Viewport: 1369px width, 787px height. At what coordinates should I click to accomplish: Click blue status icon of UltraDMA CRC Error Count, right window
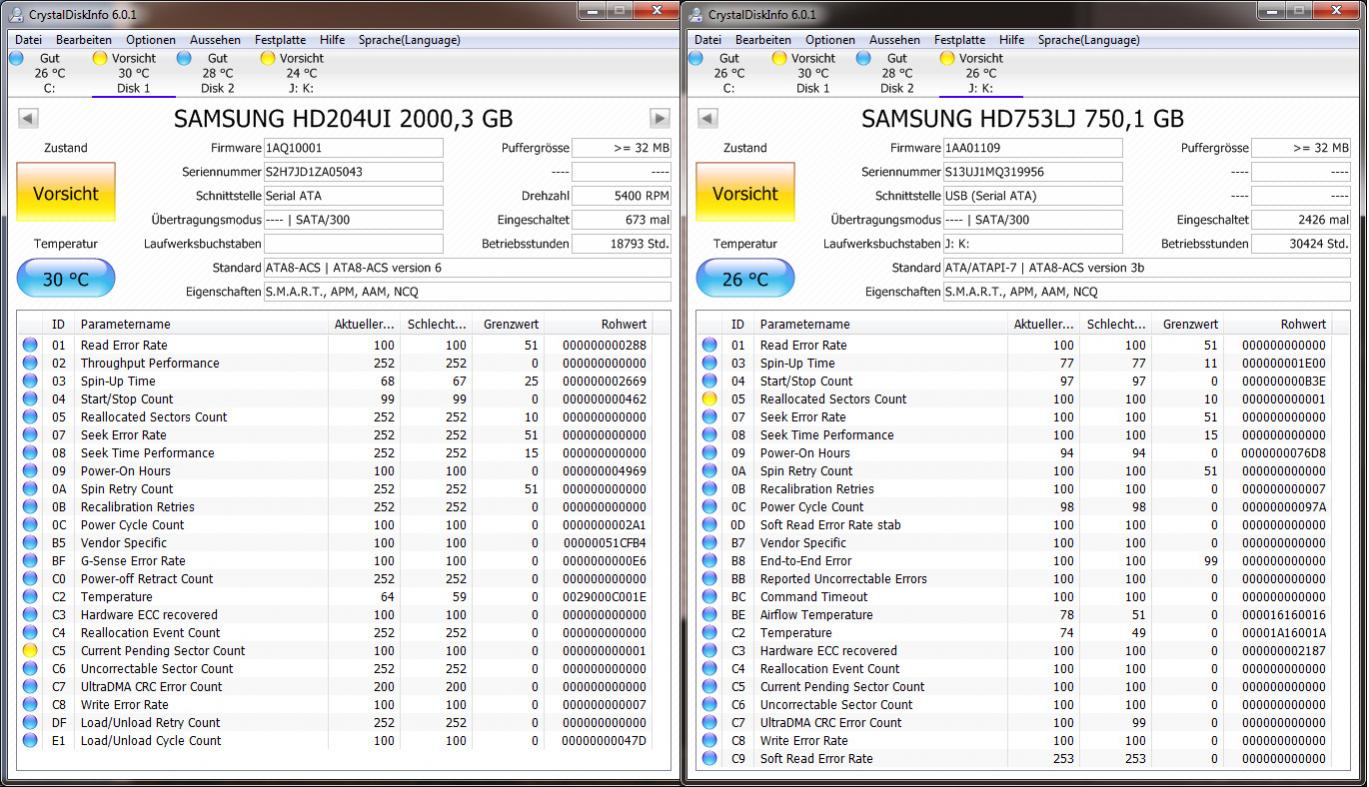point(709,723)
